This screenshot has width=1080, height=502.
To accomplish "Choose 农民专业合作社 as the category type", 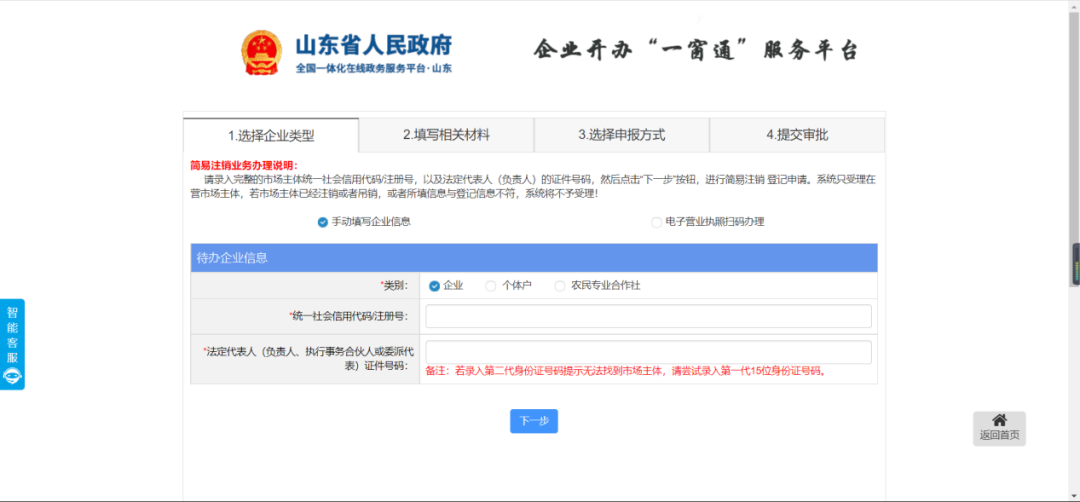I will point(560,286).
